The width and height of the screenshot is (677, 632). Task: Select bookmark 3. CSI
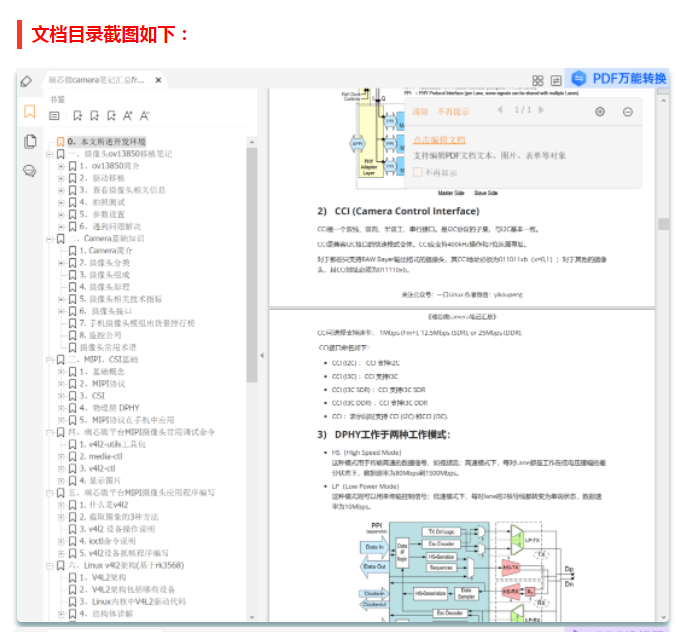pyautogui.click(x=92, y=396)
